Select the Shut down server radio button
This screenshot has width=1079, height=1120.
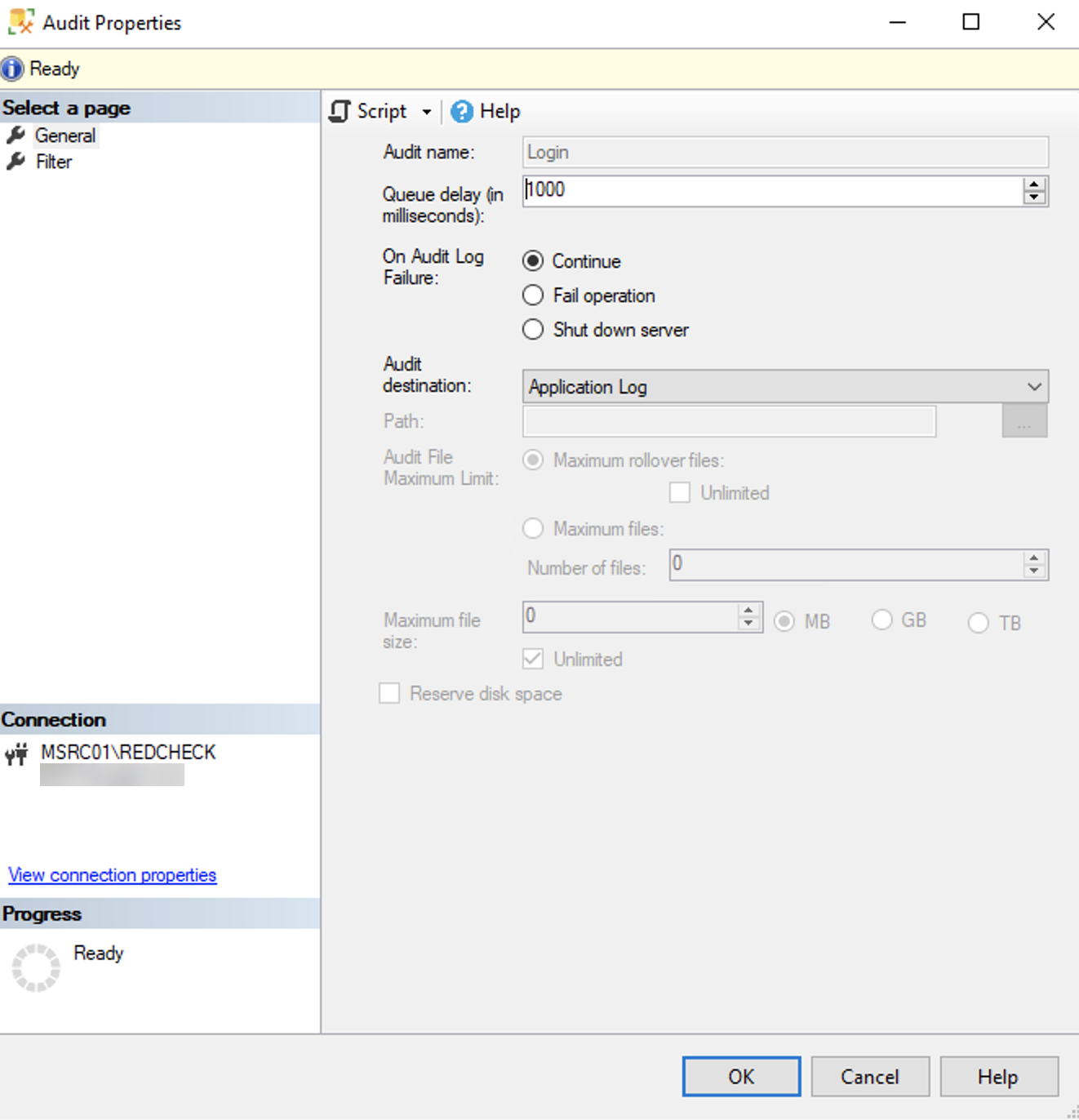pos(533,329)
